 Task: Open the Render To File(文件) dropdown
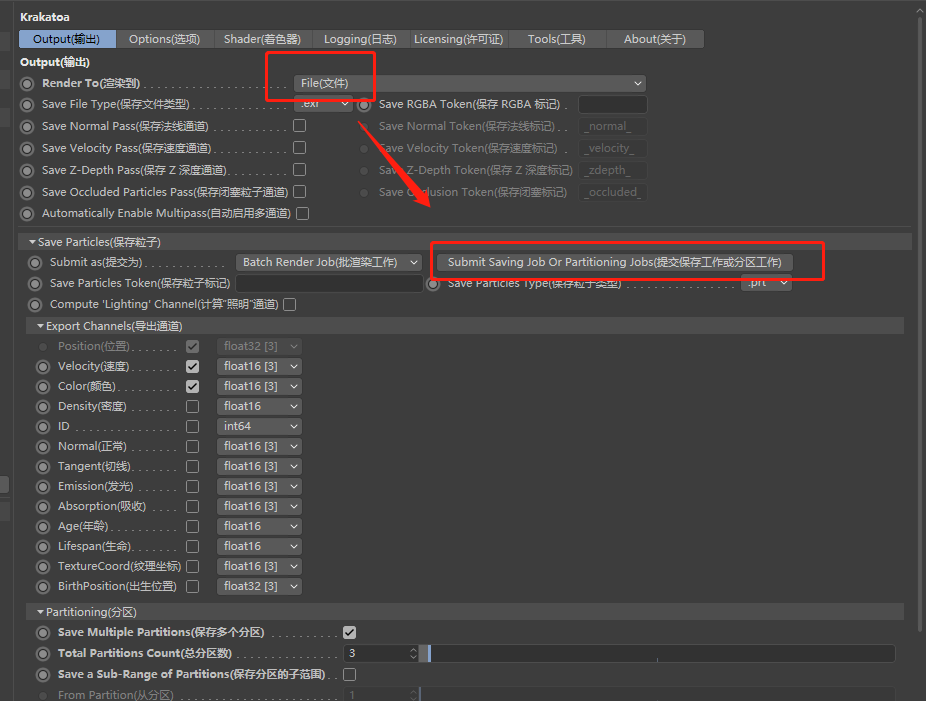tap(469, 83)
